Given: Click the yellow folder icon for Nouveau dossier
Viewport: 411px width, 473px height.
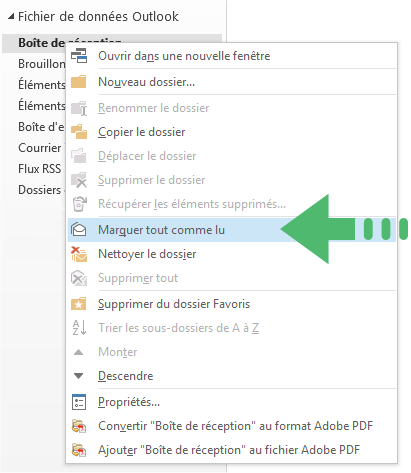Looking at the screenshot, I should tap(79, 82).
